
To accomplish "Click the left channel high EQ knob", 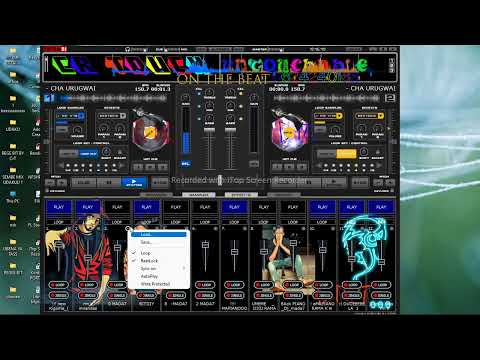I will [209, 92].
